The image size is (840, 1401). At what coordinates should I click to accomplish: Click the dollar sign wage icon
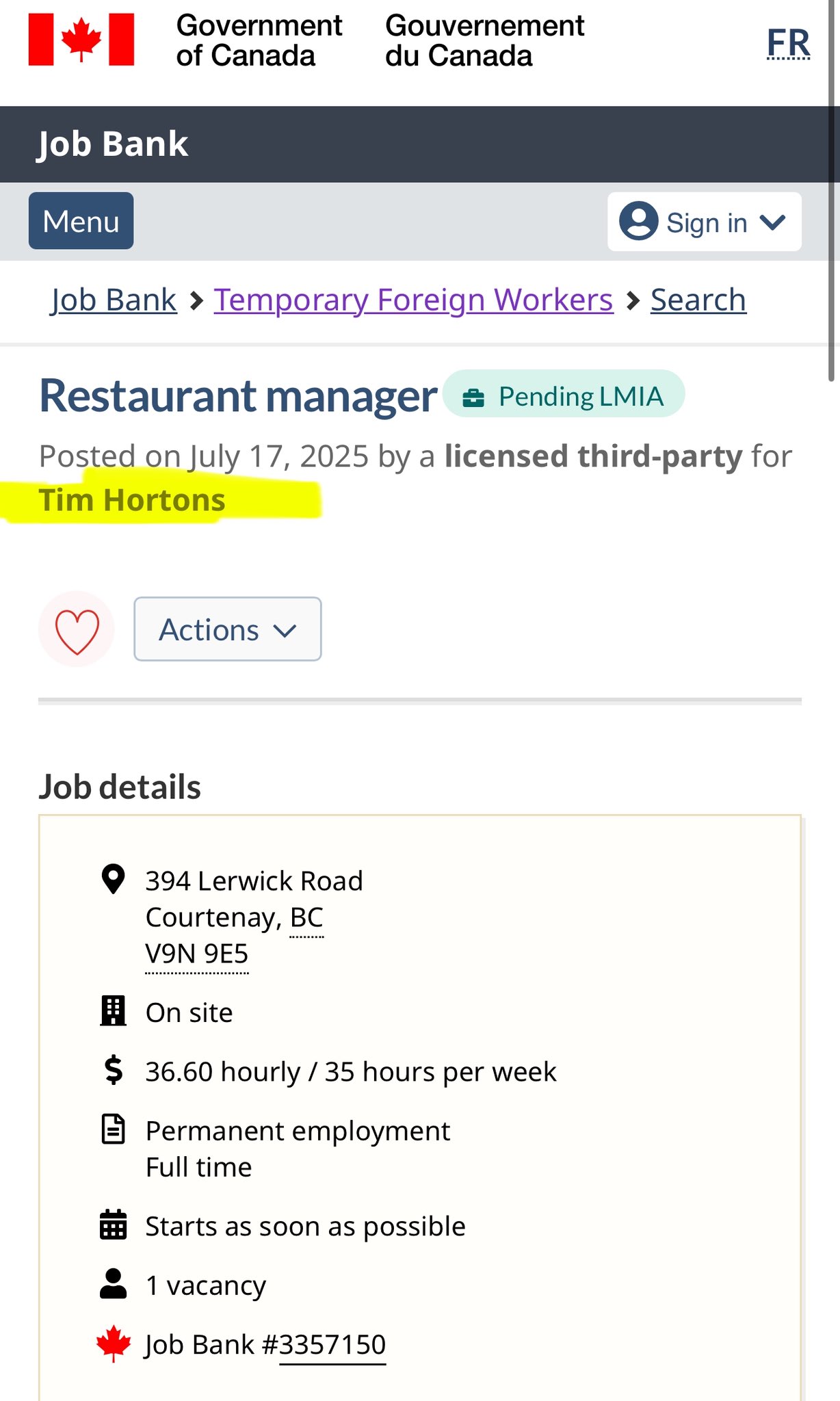[x=113, y=1071]
